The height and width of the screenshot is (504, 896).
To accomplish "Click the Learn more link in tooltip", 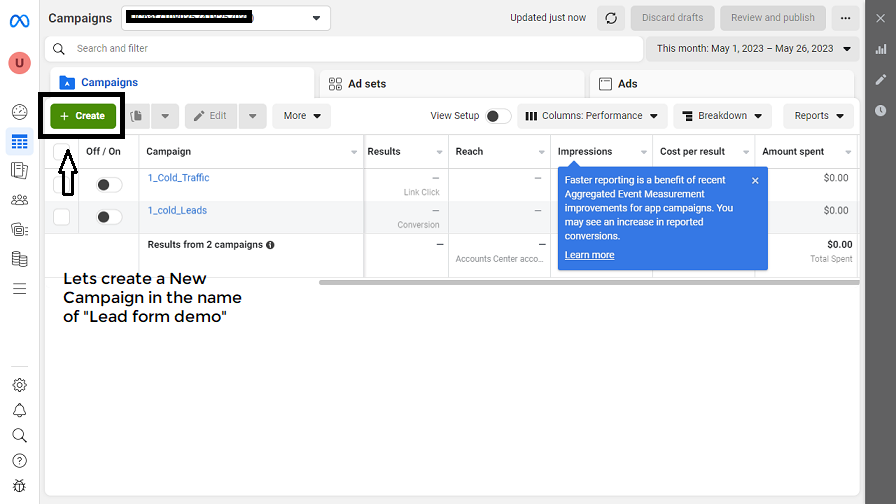I will 589,255.
